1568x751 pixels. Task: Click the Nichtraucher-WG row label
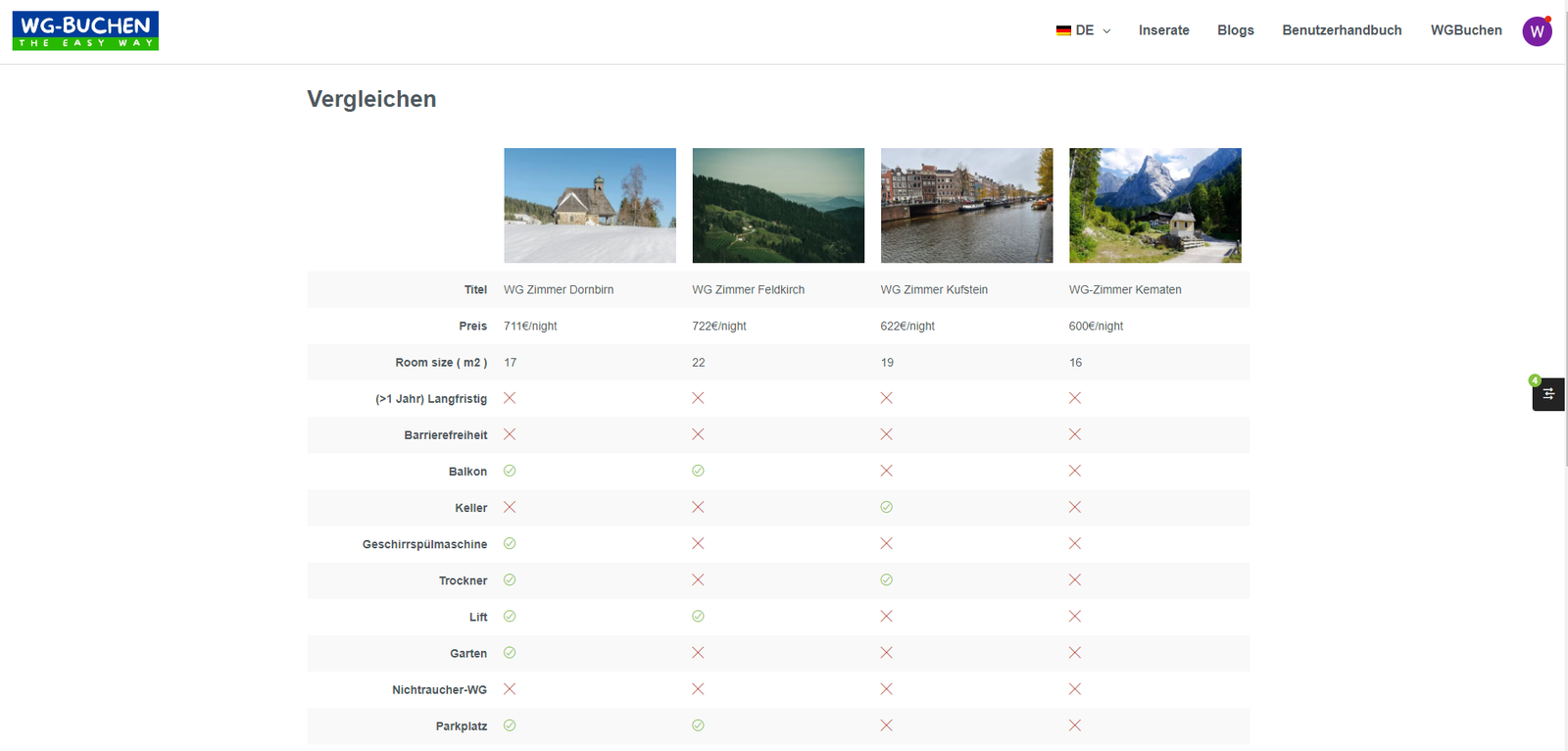click(x=439, y=690)
